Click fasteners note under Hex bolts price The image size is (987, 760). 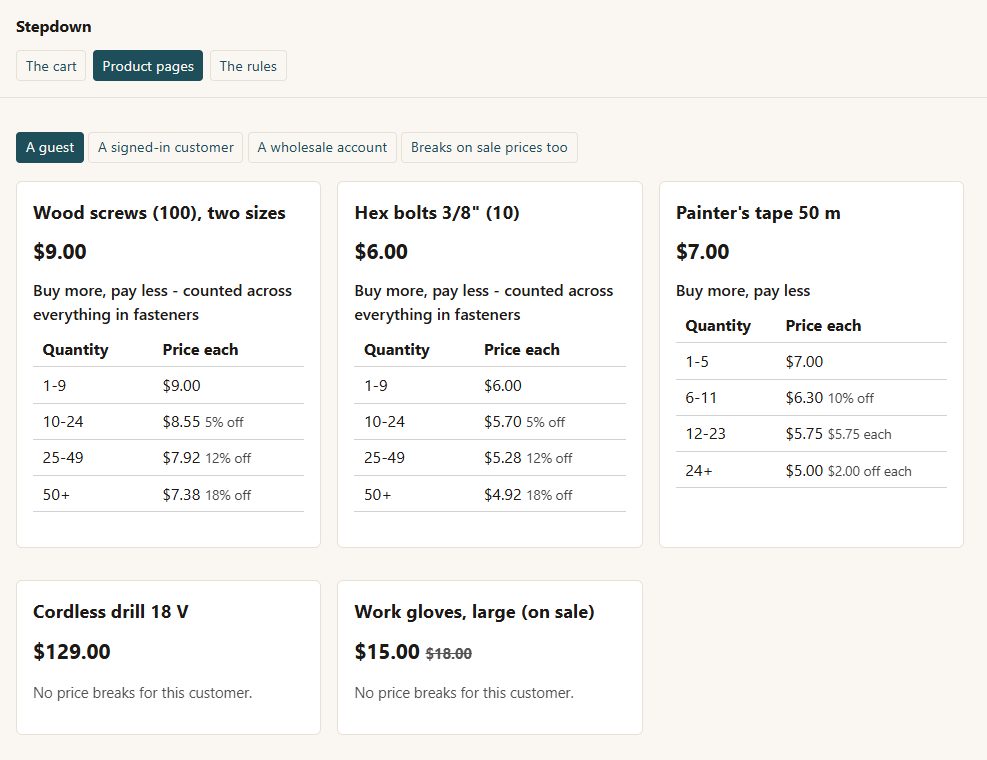click(x=483, y=302)
